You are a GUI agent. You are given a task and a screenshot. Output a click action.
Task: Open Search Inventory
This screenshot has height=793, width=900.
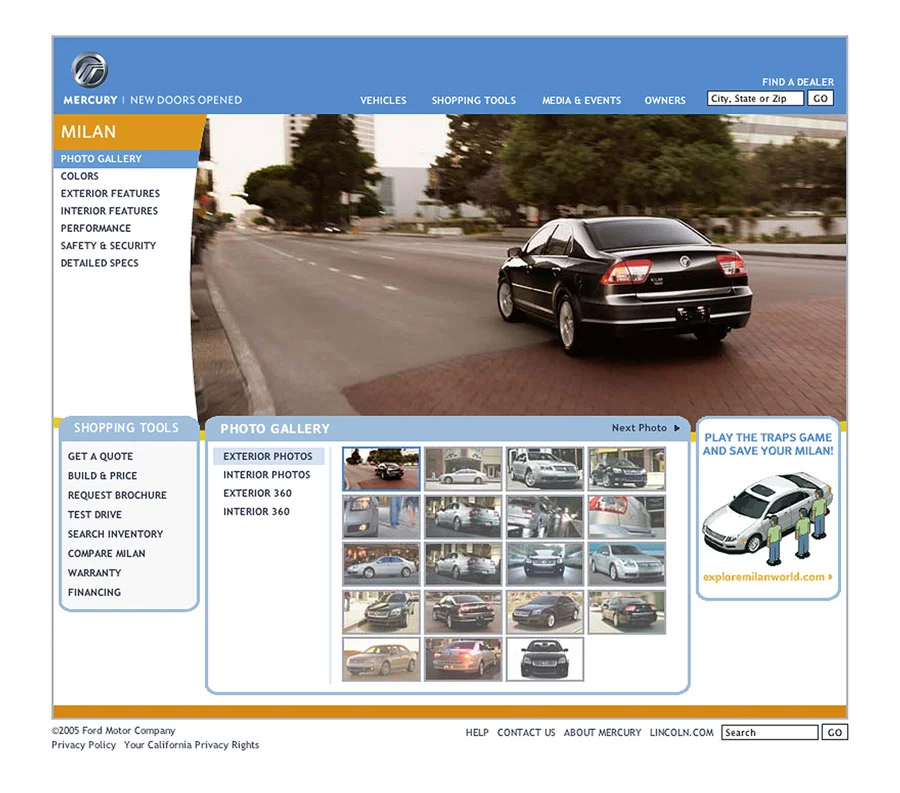pos(115,534)
